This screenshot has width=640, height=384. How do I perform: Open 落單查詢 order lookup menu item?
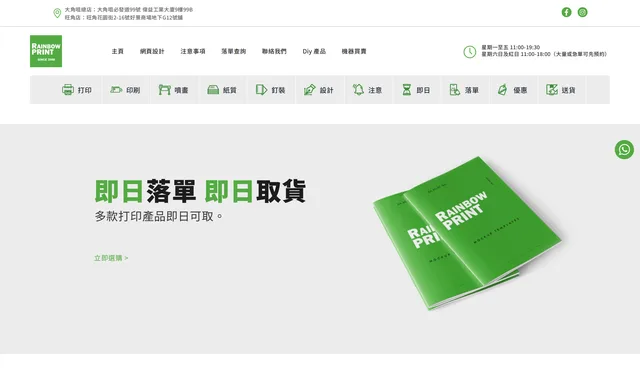233,51
